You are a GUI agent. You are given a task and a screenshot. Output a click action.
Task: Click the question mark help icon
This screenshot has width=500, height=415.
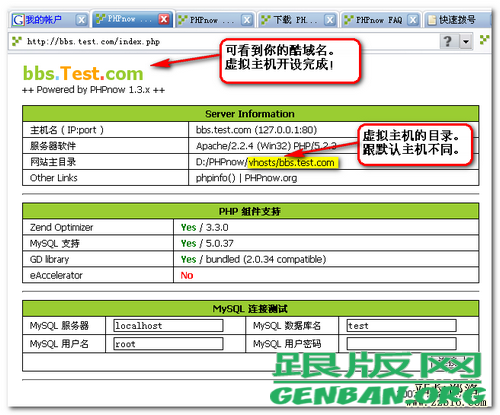click(x=448, y=42)
